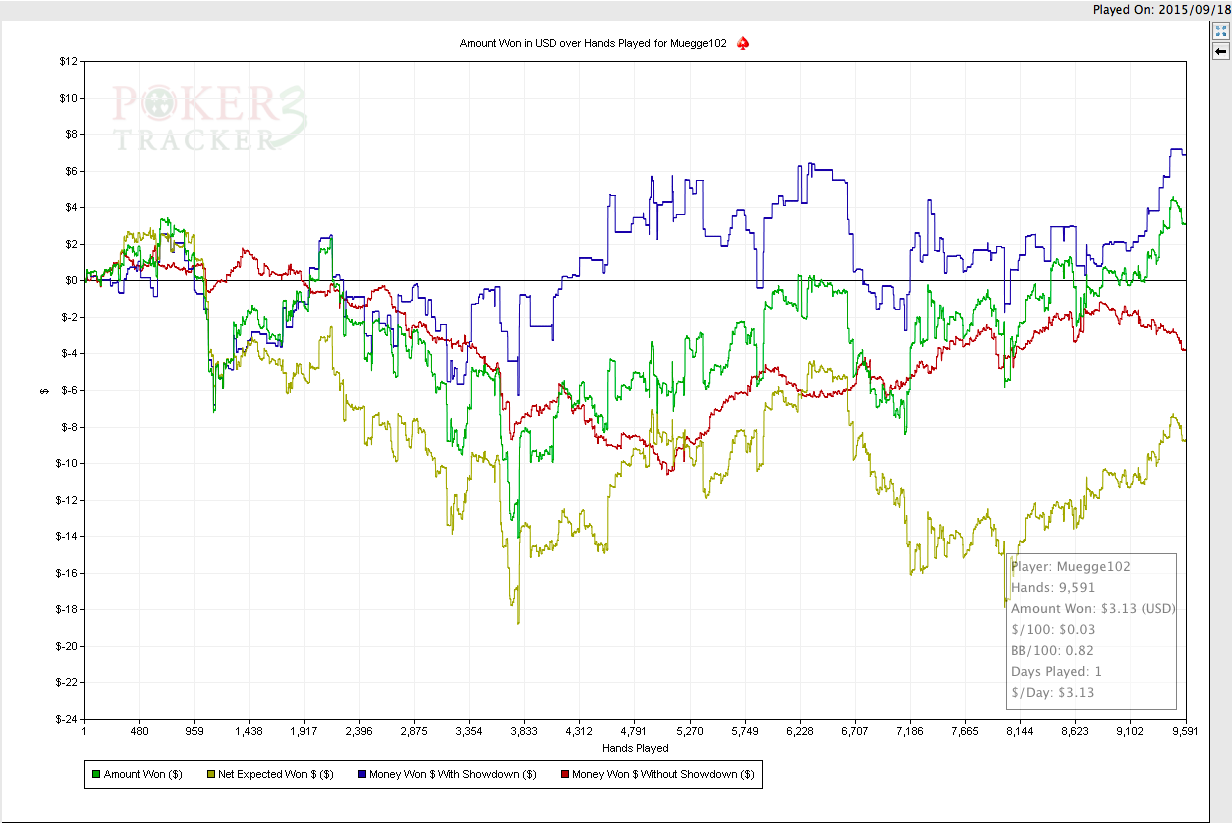Click the $12 label on the y-axis
Image resolution: width=1232 pixels, height=823 pixels.
(68, 62)
